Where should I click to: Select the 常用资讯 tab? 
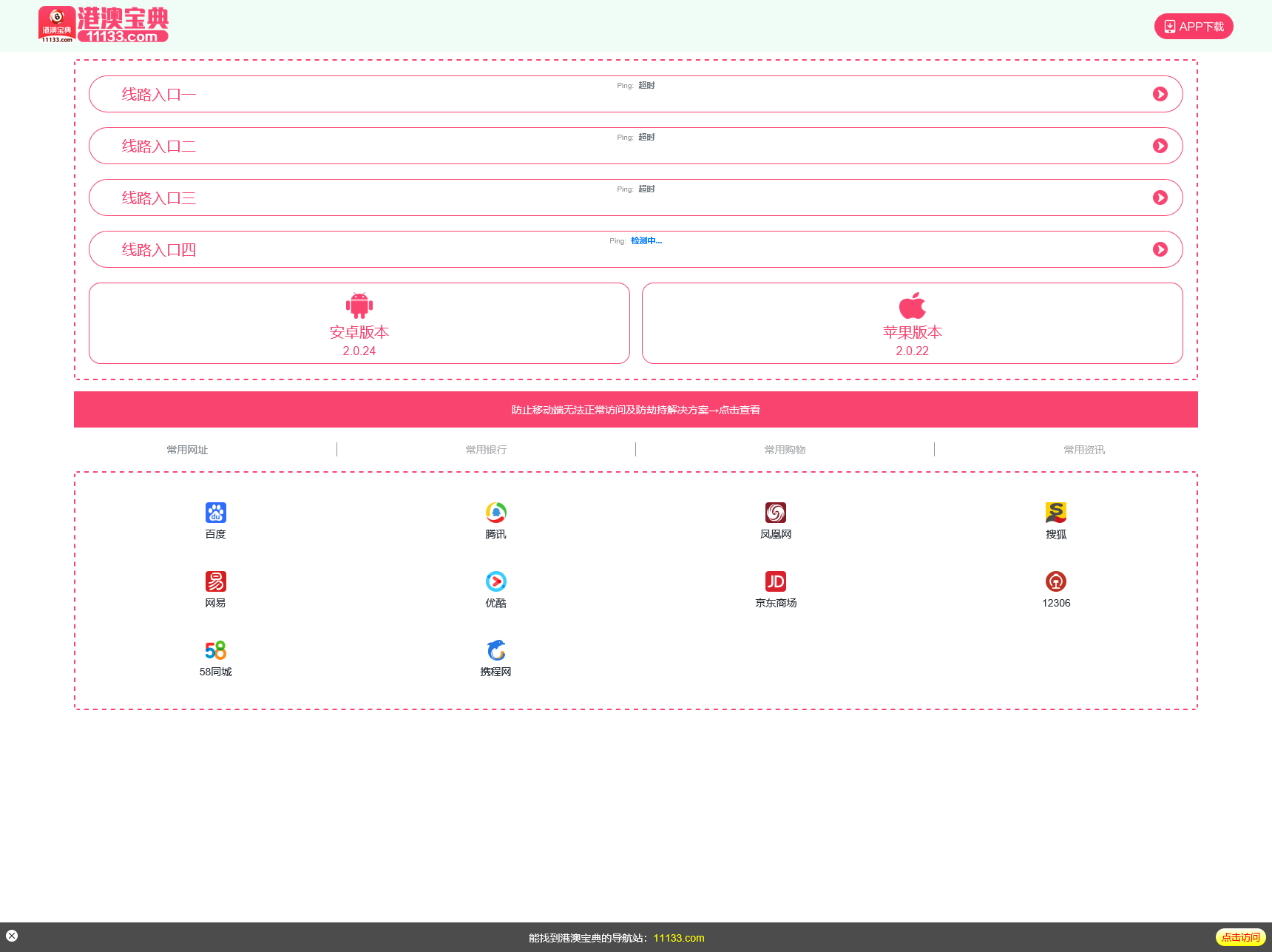1083,450
